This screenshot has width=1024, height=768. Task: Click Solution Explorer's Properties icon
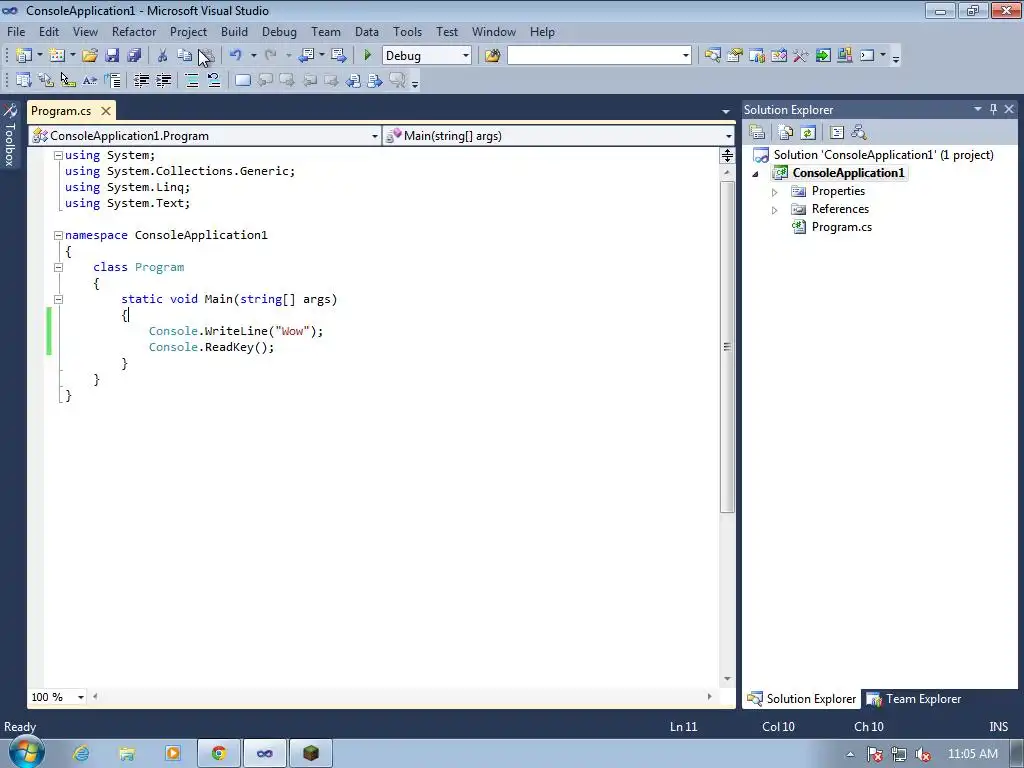757,133
